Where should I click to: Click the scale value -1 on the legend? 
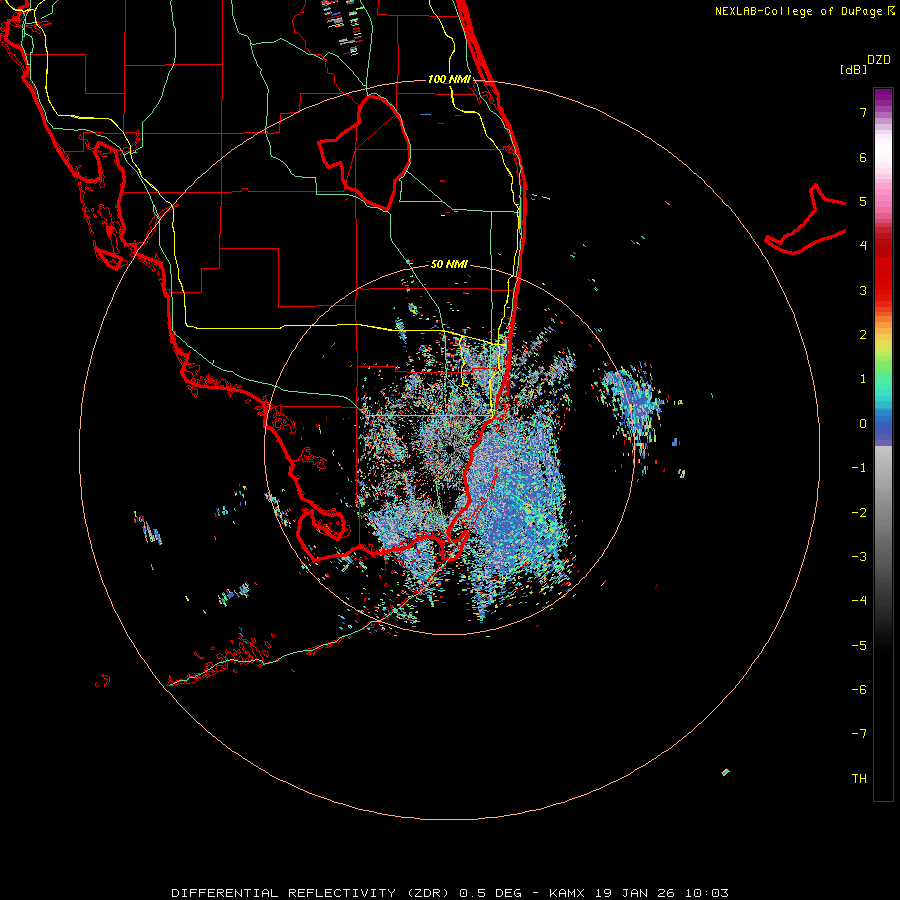click(859, 468)
